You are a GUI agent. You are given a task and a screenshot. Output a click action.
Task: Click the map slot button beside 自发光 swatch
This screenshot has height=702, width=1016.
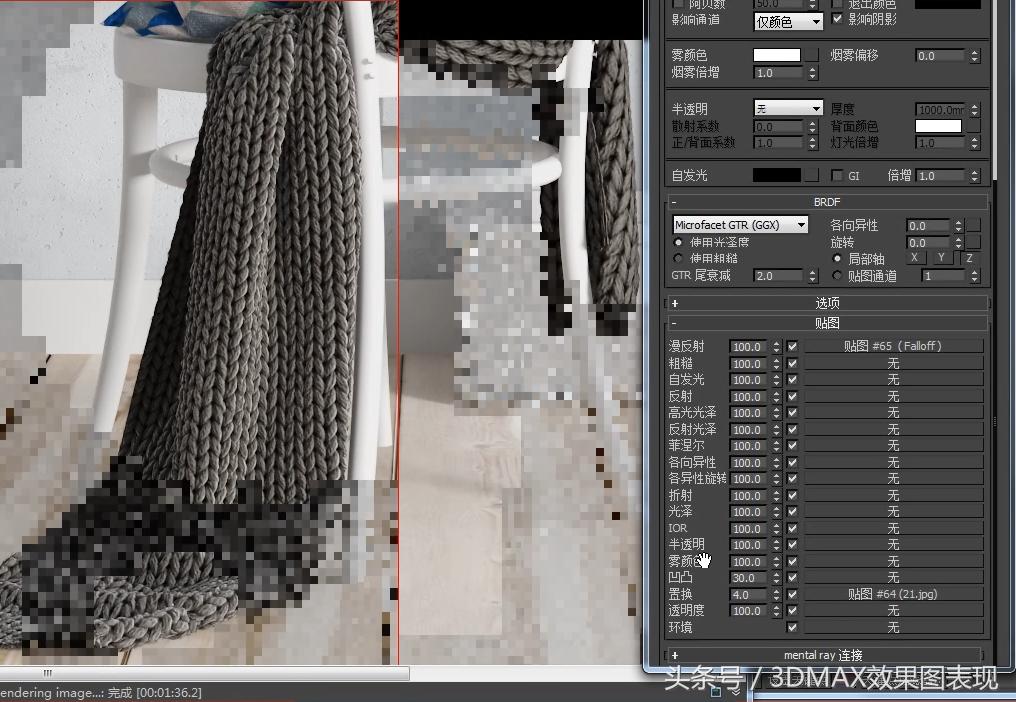[813, 175]
